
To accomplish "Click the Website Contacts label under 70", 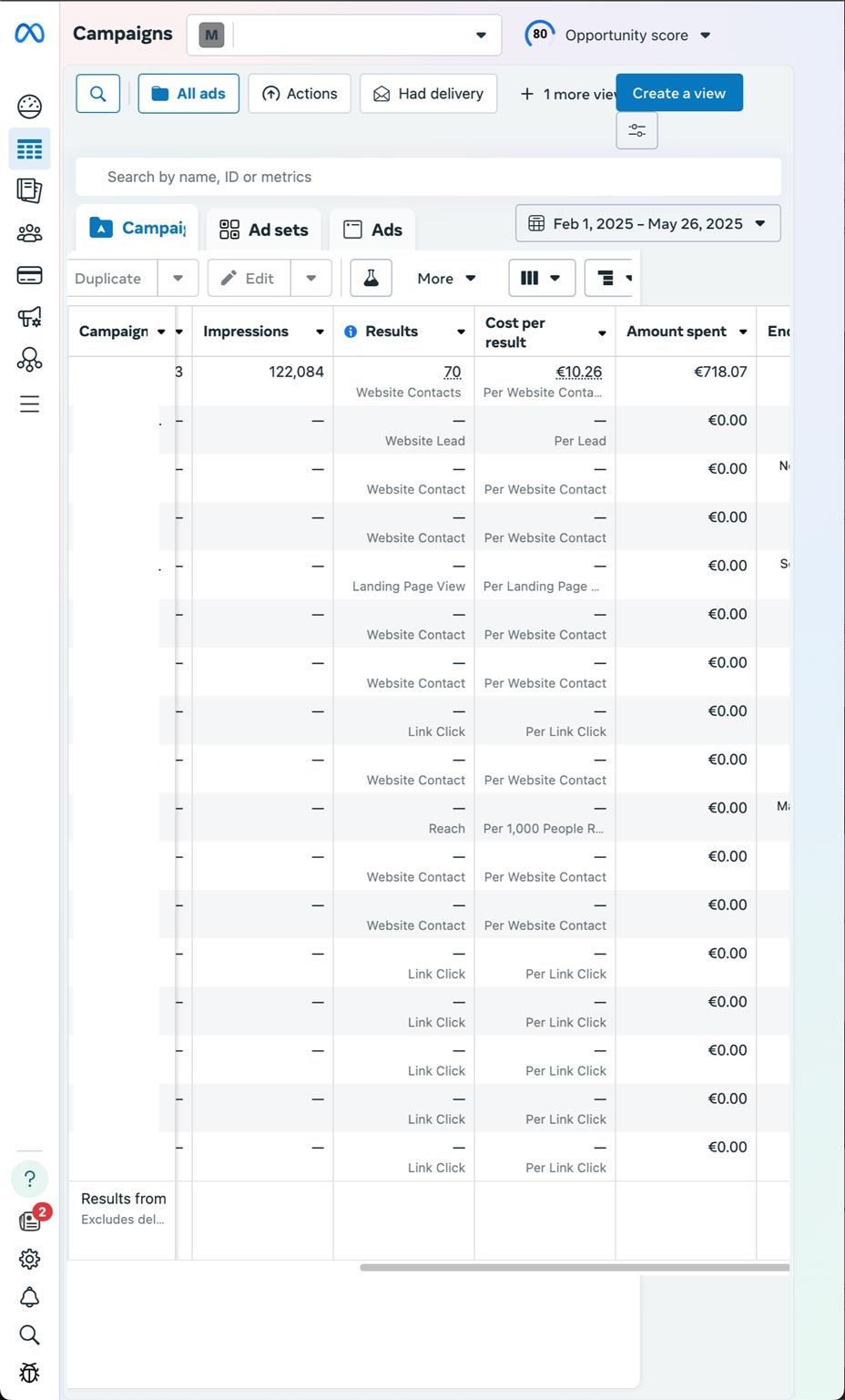I will [x=408, y=393].
